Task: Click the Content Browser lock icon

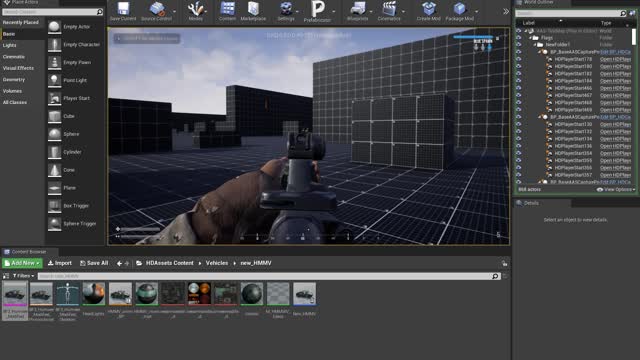Action: pos(505,264)
